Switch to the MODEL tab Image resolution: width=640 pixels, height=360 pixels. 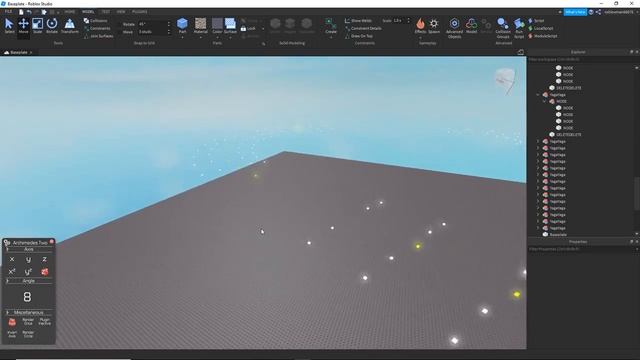pyautogui.click(x=88, y=12)
